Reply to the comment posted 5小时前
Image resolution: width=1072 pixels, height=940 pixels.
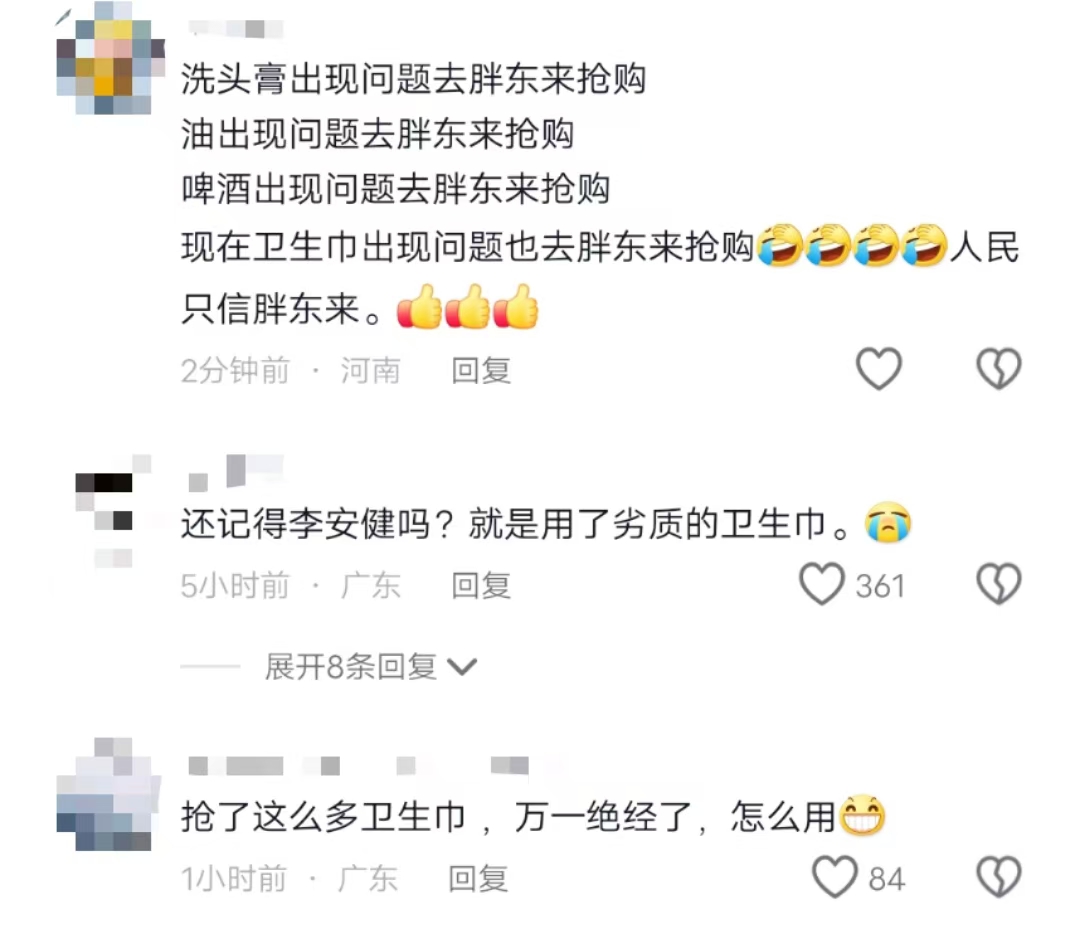[x=481, y=586]
